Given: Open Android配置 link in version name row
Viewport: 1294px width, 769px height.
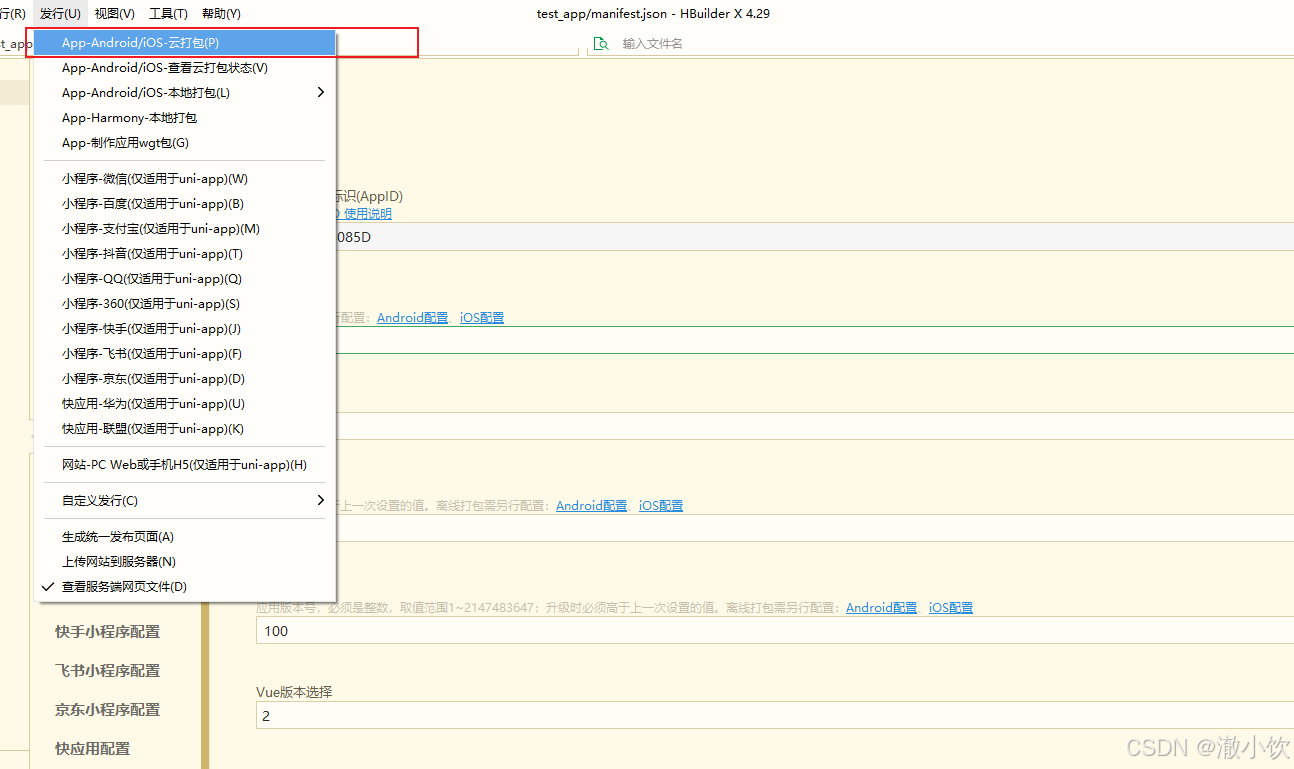Looking at the screenshot, I should [592, 506].
